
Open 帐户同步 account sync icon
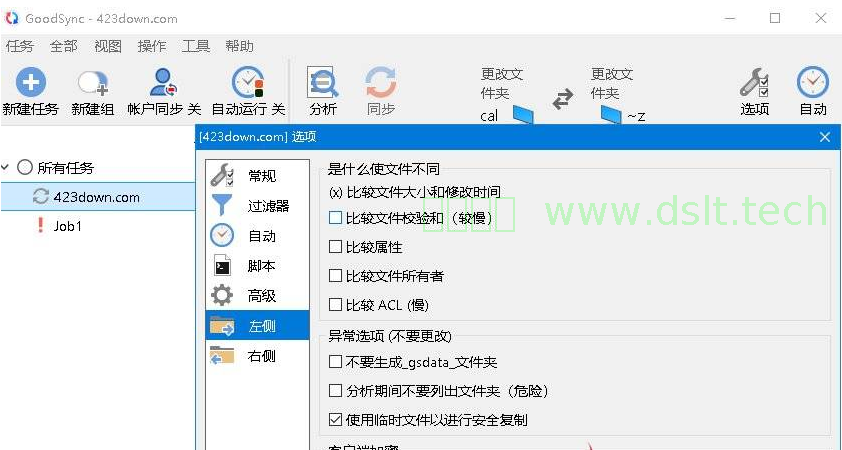click(x=163, y=82)
